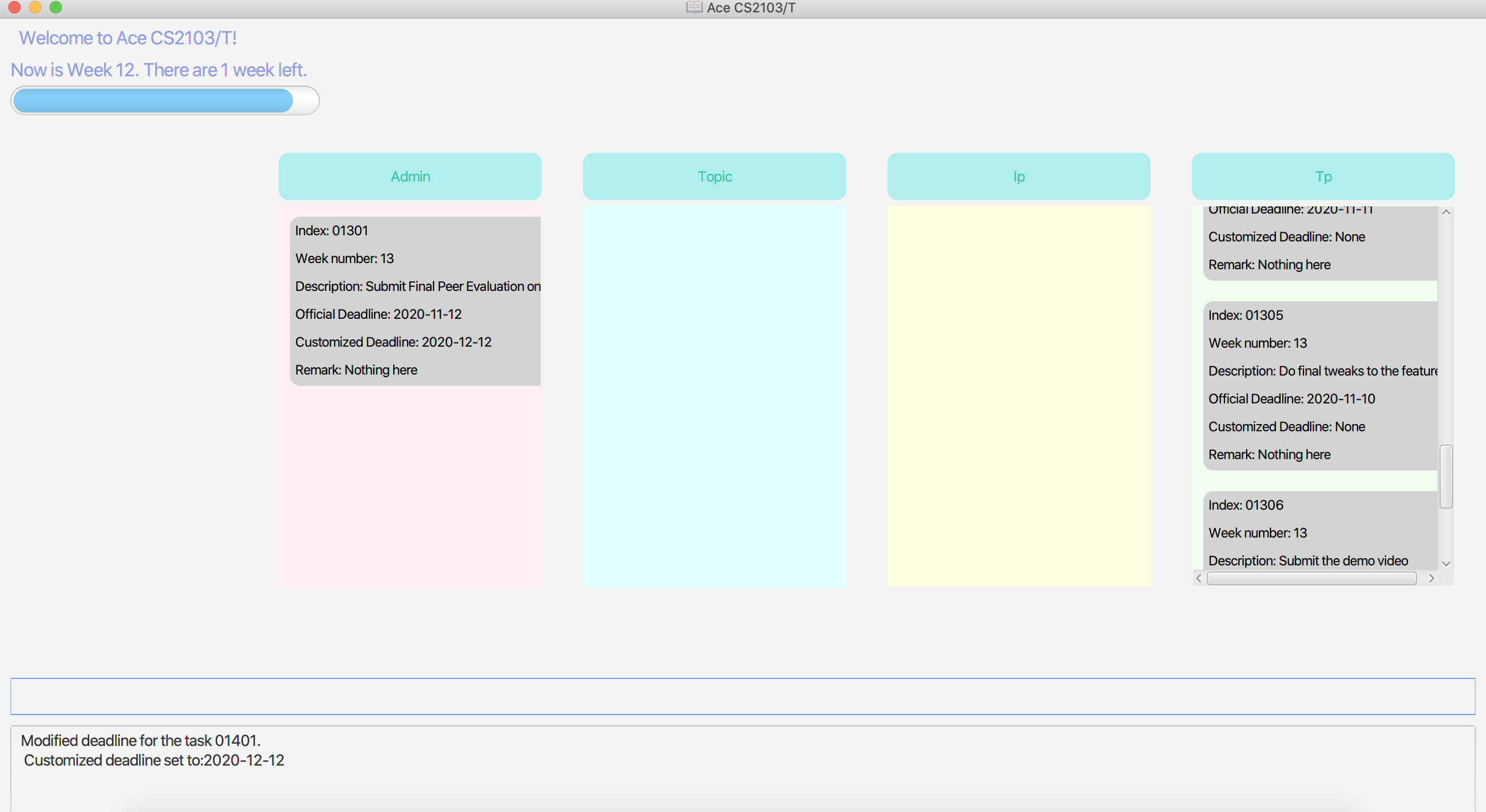
Task: Click the result message display box
Action: point(742,767)
